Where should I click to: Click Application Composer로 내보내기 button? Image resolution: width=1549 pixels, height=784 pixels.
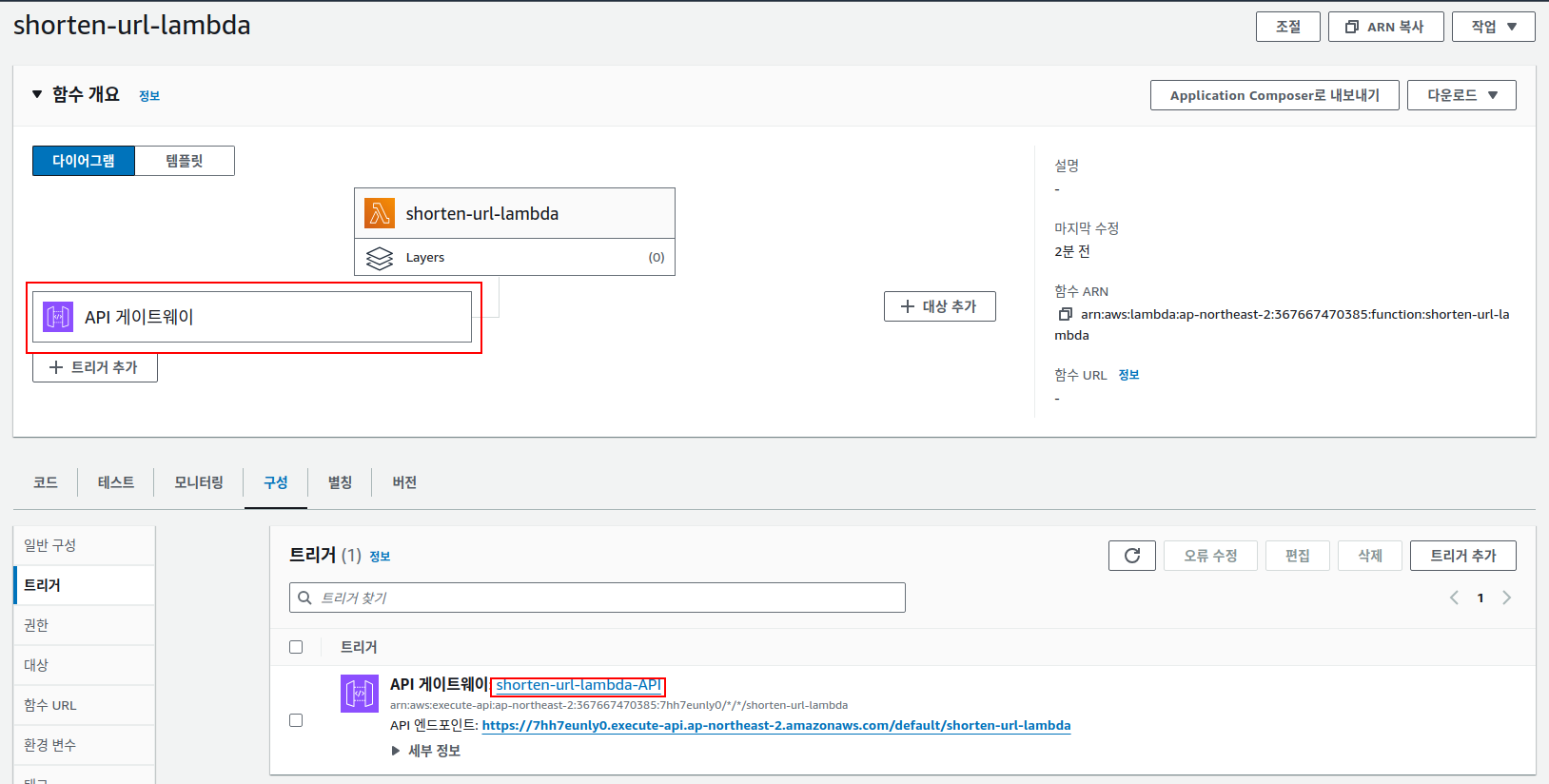(1275, 95)
